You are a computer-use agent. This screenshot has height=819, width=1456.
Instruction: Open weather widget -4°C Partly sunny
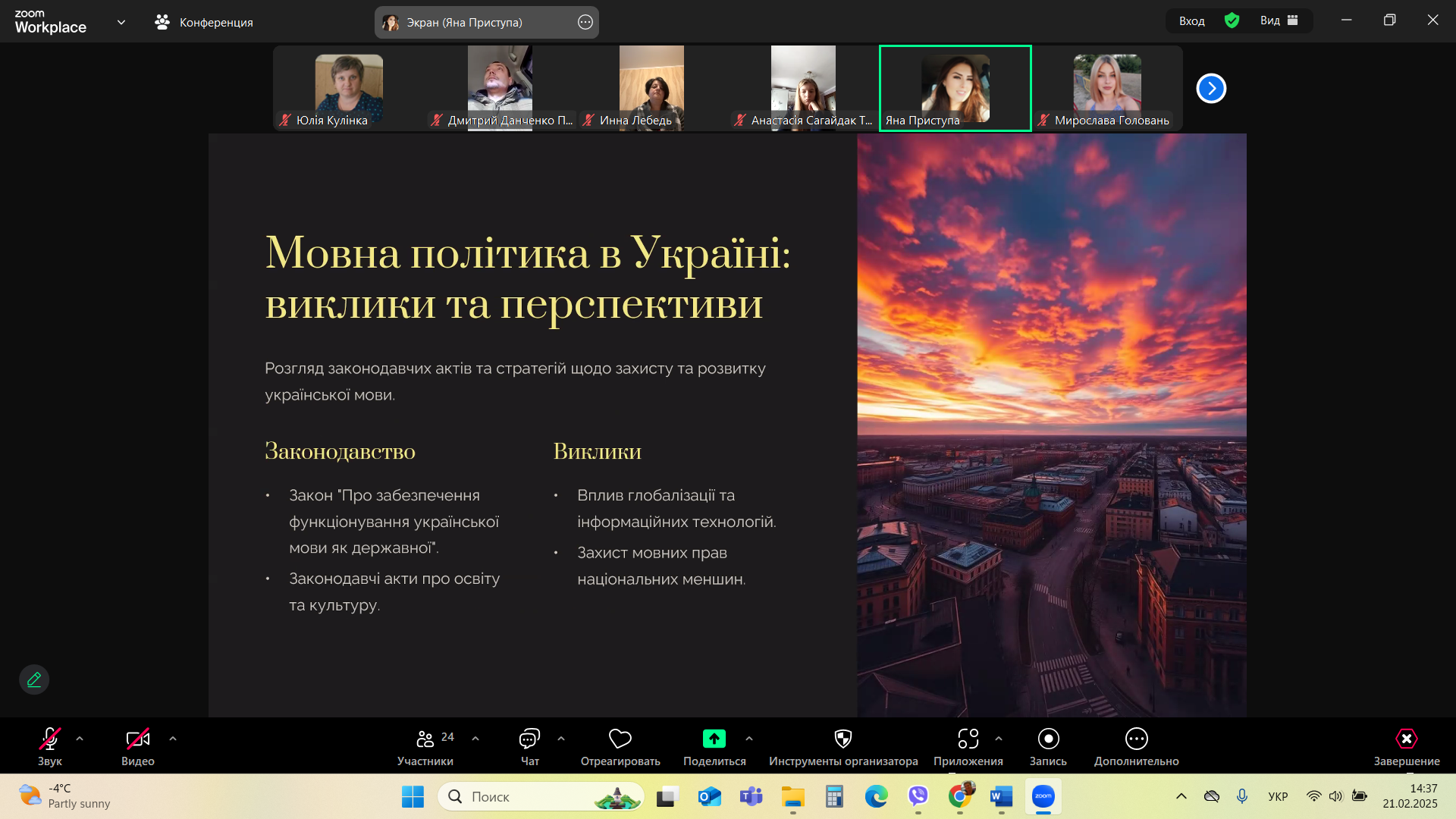click(x=65, y=796)
